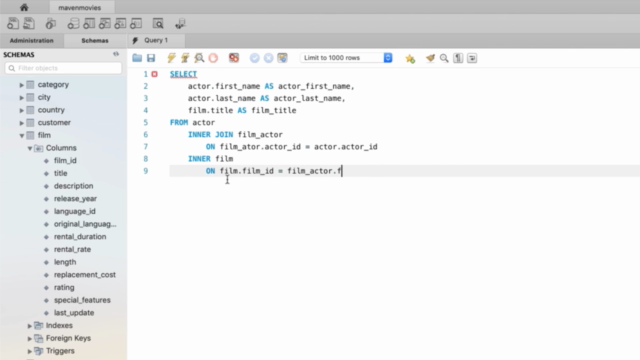Select the replacement_cost column
The height and width of the screenshot is (360, 640).
[85, 275]
